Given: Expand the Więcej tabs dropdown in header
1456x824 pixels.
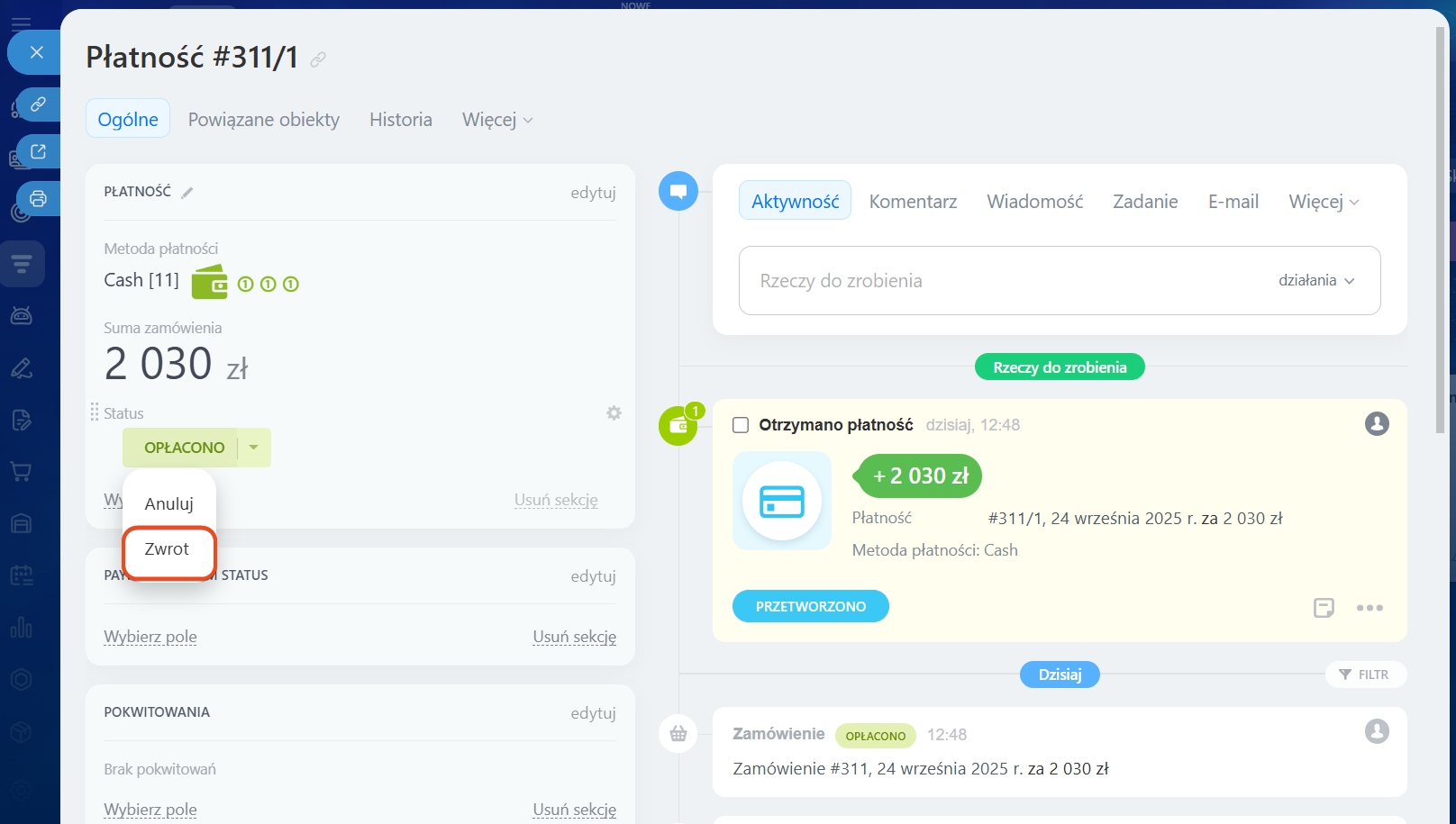Looking at the screenshot, I should pos(497,120).
